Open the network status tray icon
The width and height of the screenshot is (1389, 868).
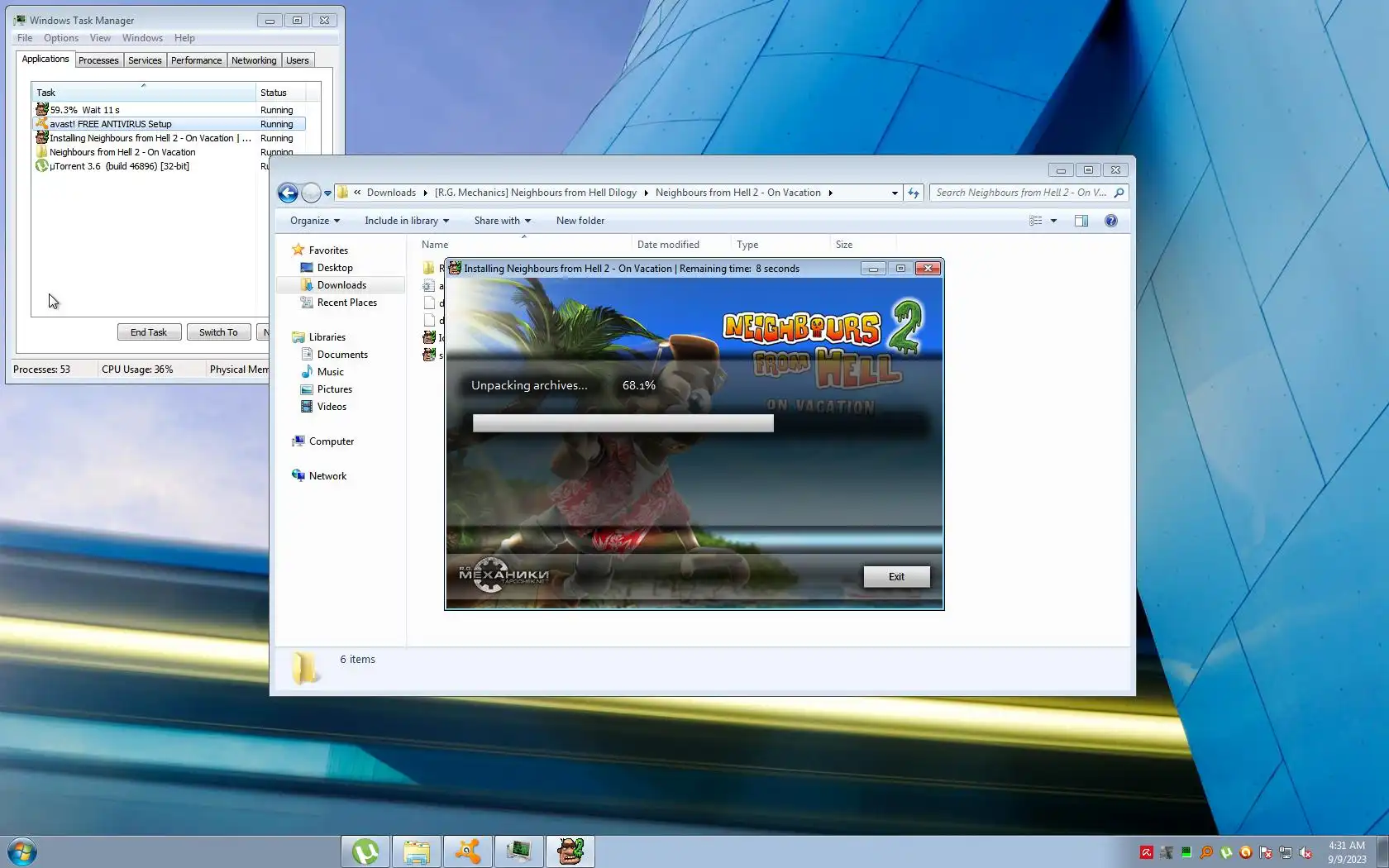coord(1286,852)
